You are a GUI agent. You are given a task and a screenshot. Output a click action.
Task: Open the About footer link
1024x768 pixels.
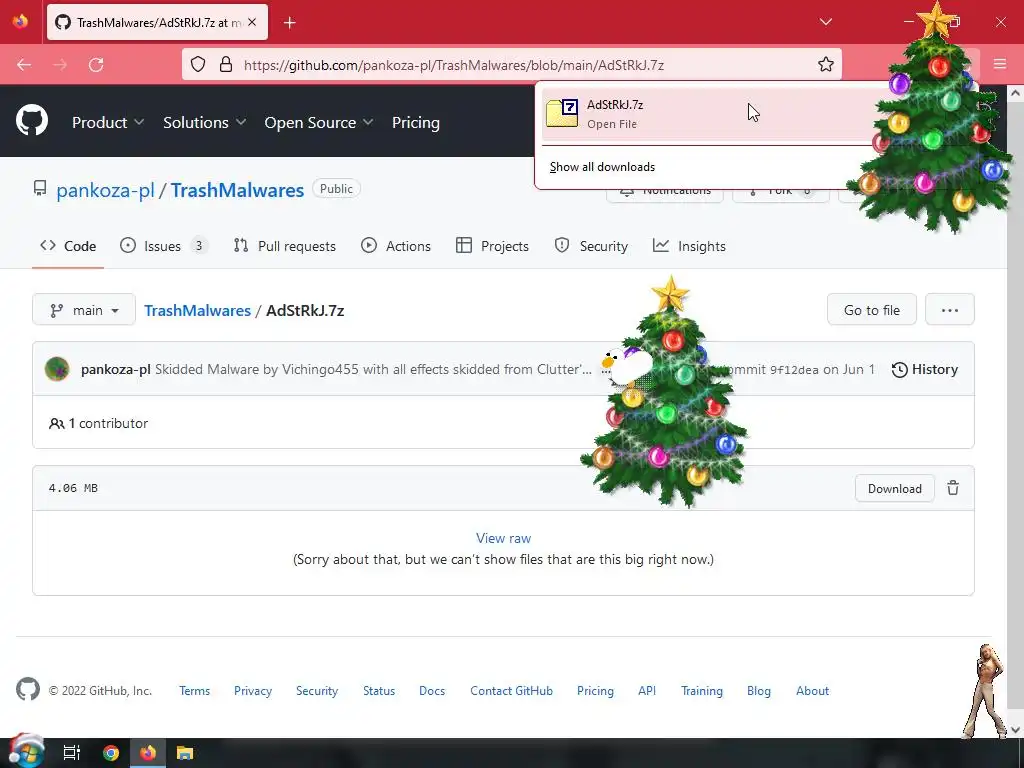[812, 691]
